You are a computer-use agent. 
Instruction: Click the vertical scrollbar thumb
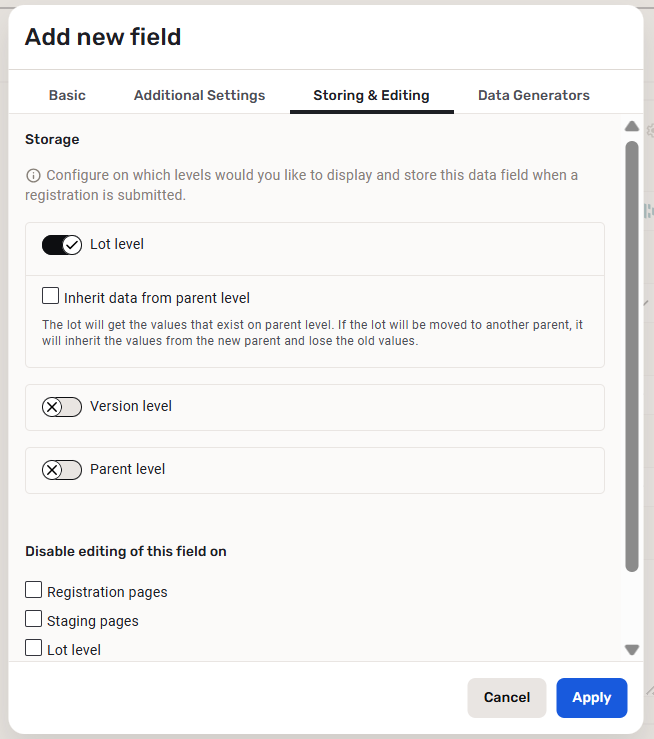pos(631,355)
